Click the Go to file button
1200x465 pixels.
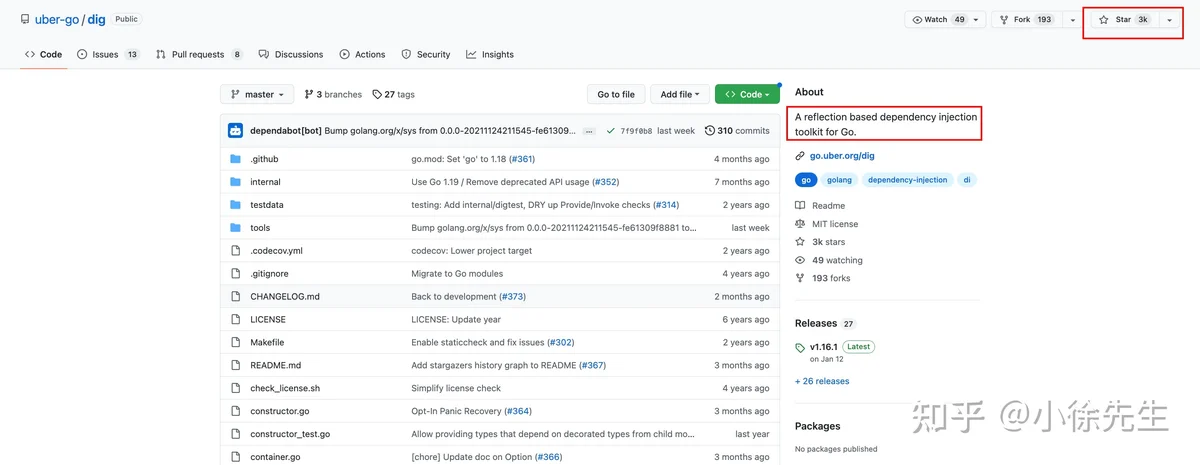click(x=616, y=94)
